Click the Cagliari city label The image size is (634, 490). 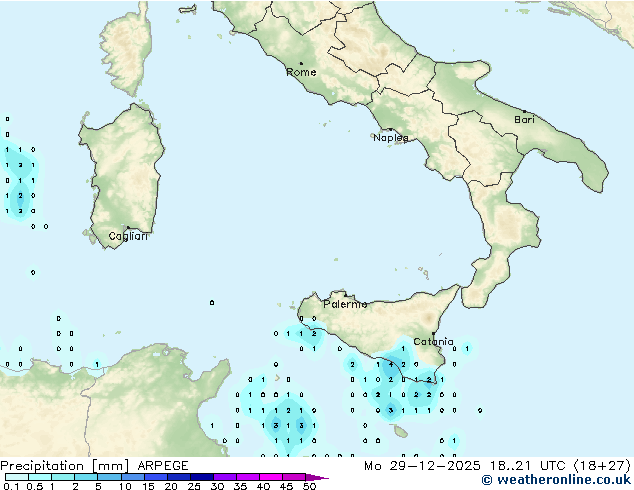click(x=128, y=236)
